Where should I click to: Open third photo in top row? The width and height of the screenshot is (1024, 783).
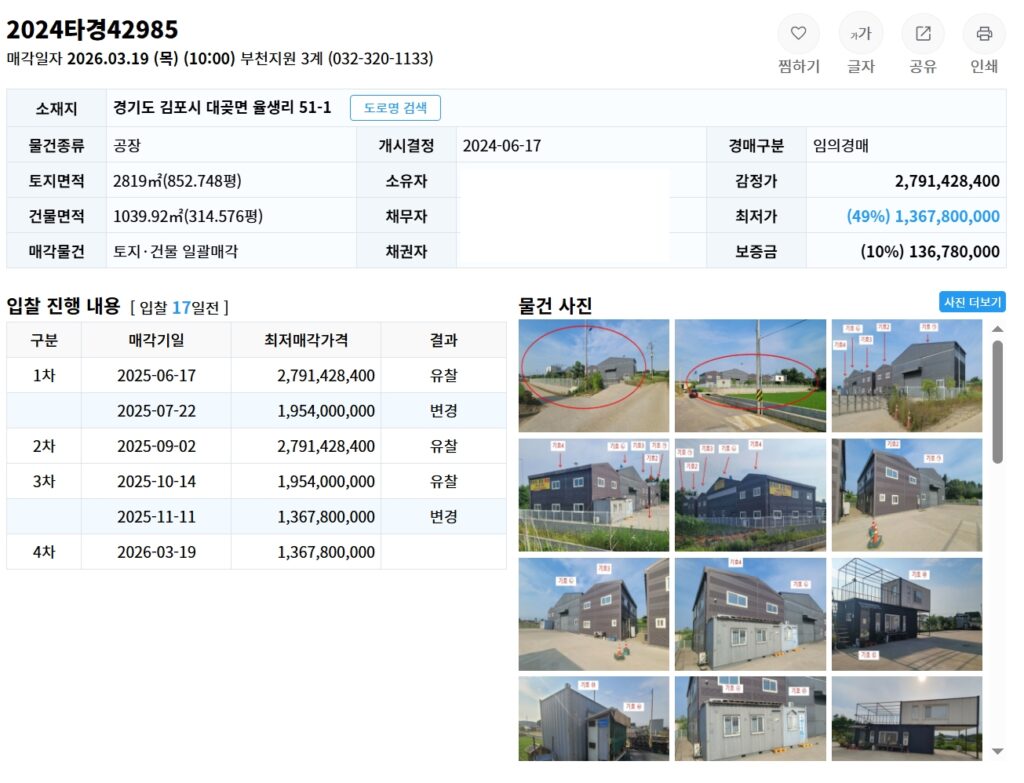[906, 375]
